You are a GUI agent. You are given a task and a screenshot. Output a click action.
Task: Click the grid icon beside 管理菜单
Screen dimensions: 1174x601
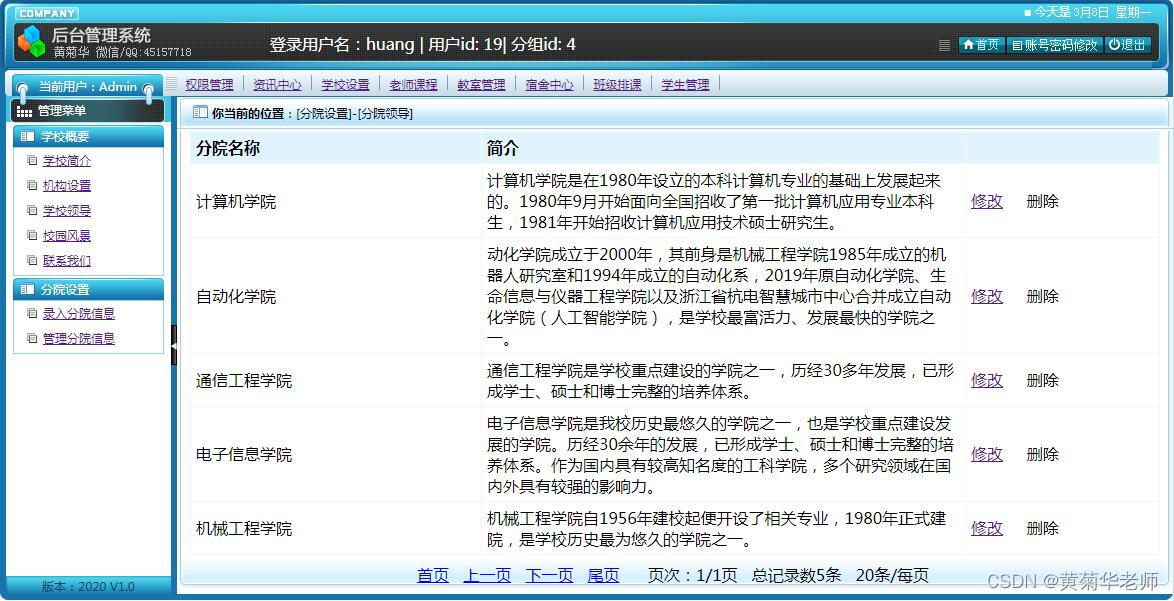point(24,111)
